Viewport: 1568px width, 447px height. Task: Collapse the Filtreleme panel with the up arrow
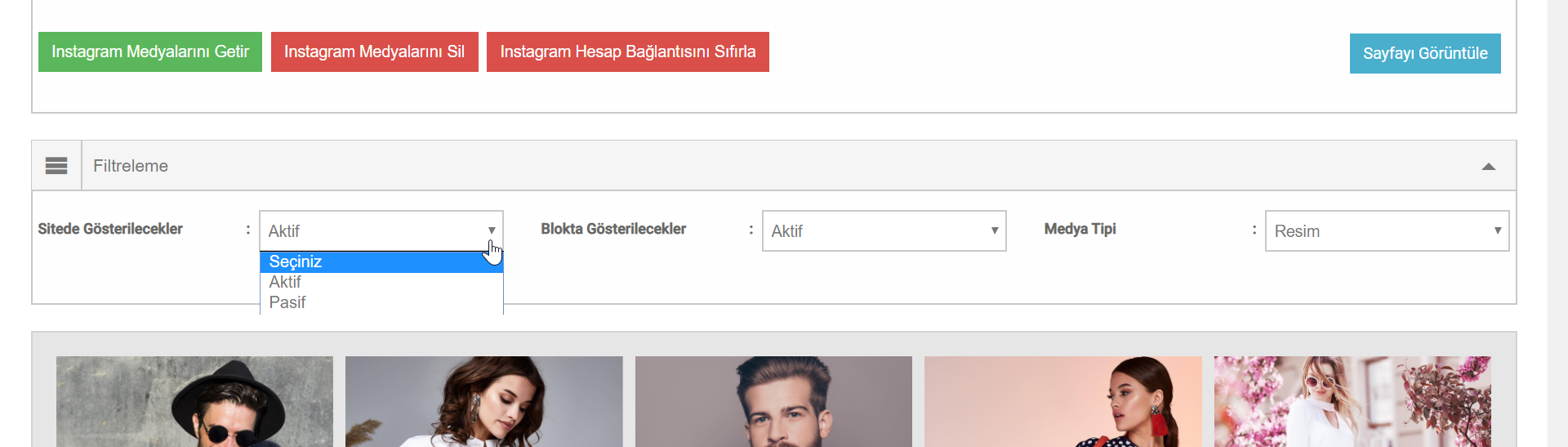(1489, 166)
